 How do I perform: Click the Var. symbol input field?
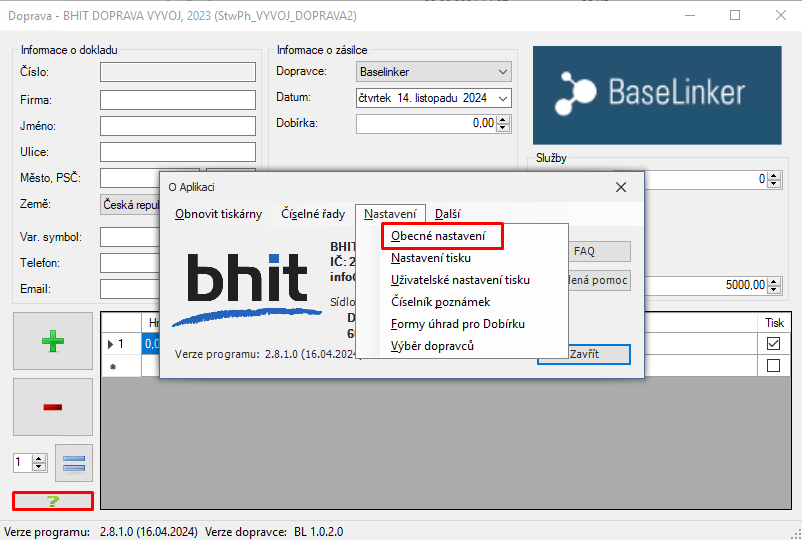pos(130,237)
